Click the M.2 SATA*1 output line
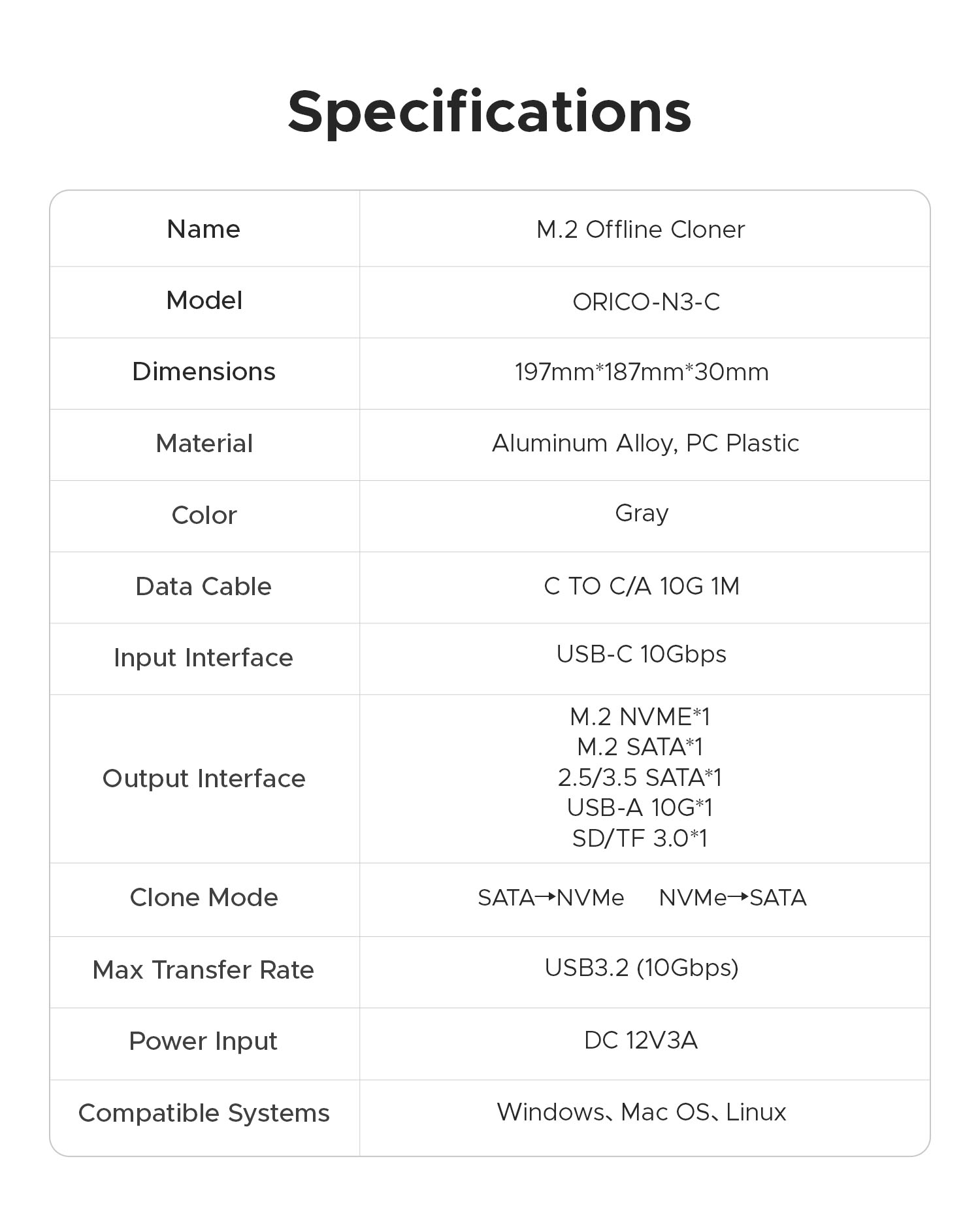Image resolution: width=980 pixels, height=1206 pixels. (x=640, y=747)
